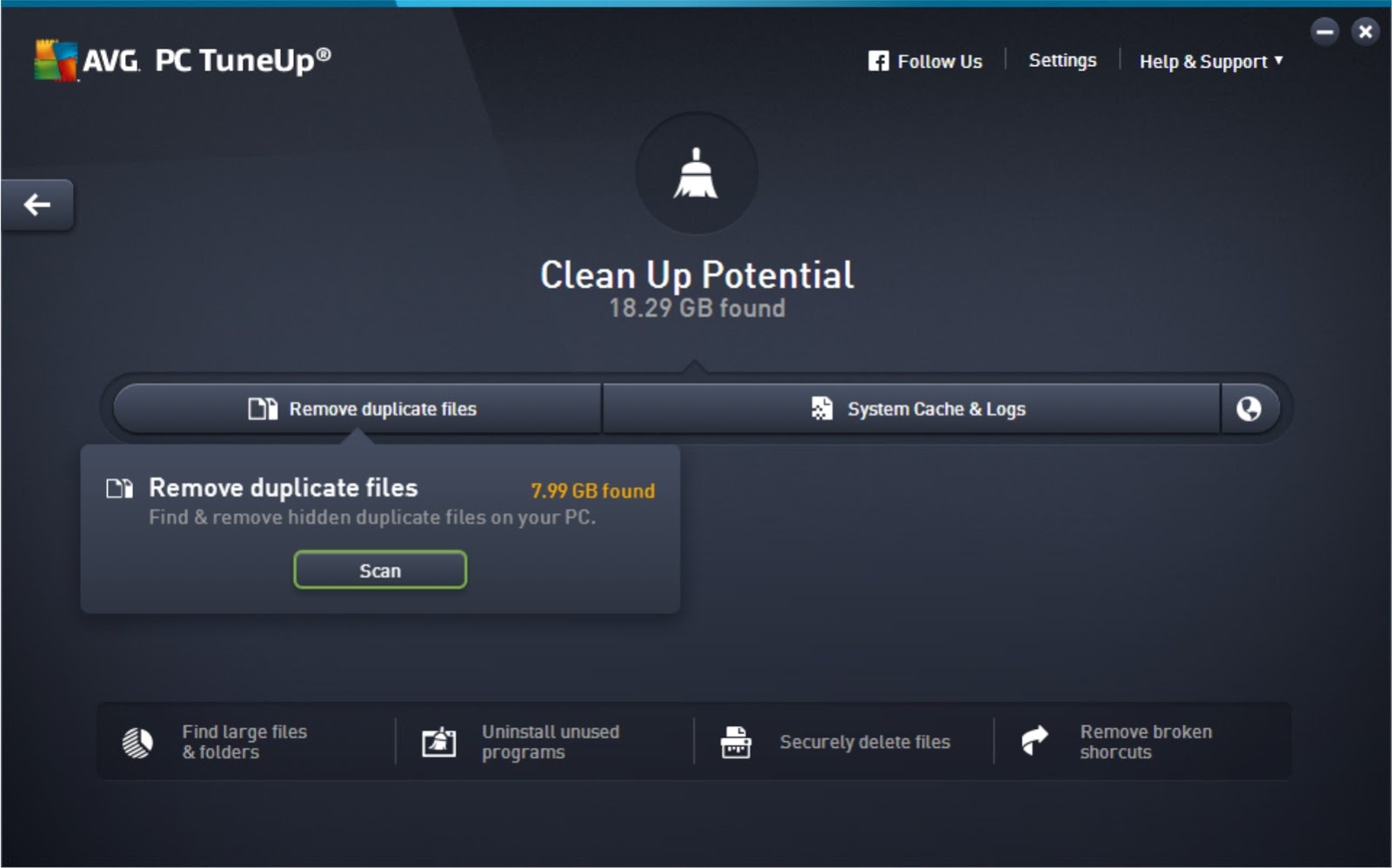The width and height of the screenshot is (1392, 868).
Task: Go back using the left arrow button
Action: (x=37, y=204)
